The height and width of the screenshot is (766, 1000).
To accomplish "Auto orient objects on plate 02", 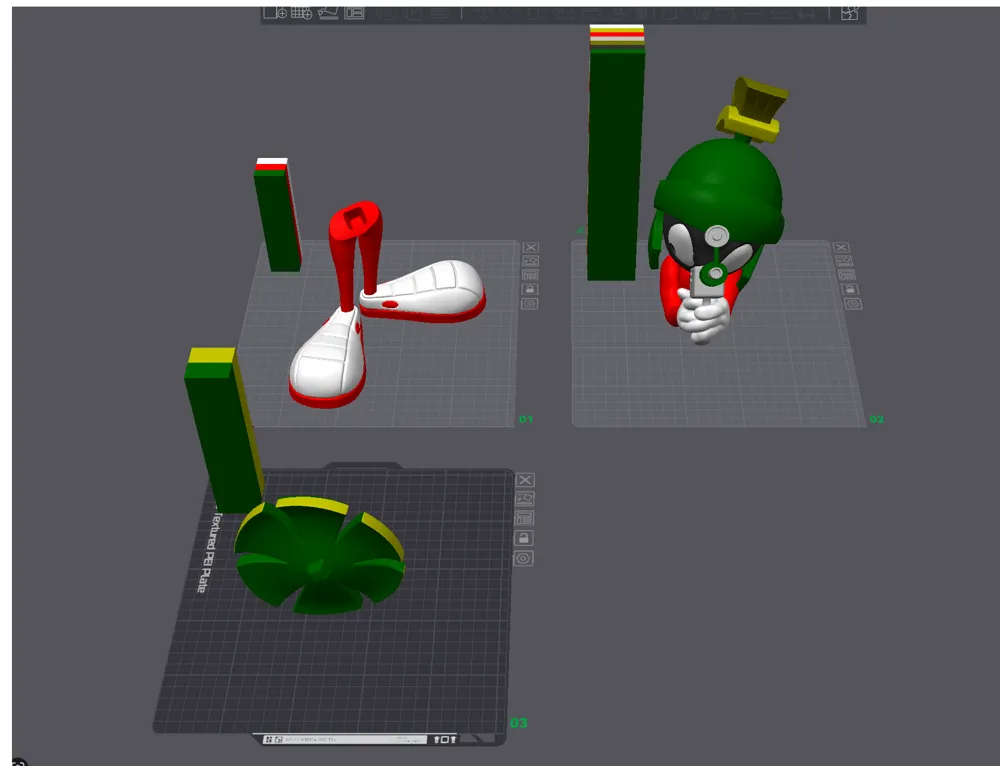I will [x=844, y=261].
